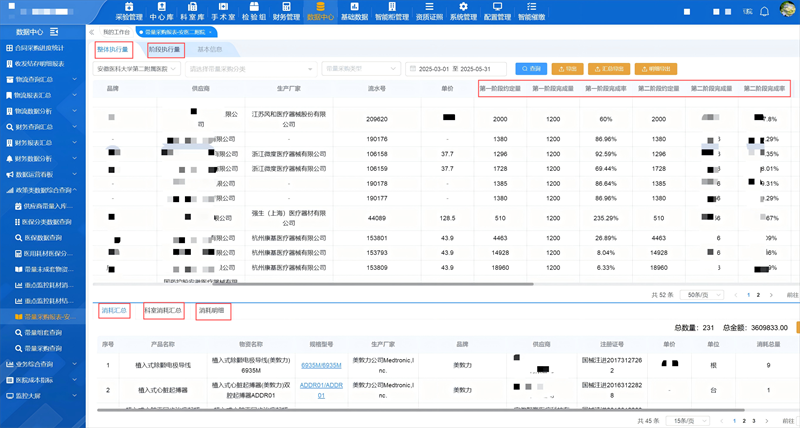Open 带量明细查询 submenu item
This screenshot has width=800, height=428.
(39, 333)
